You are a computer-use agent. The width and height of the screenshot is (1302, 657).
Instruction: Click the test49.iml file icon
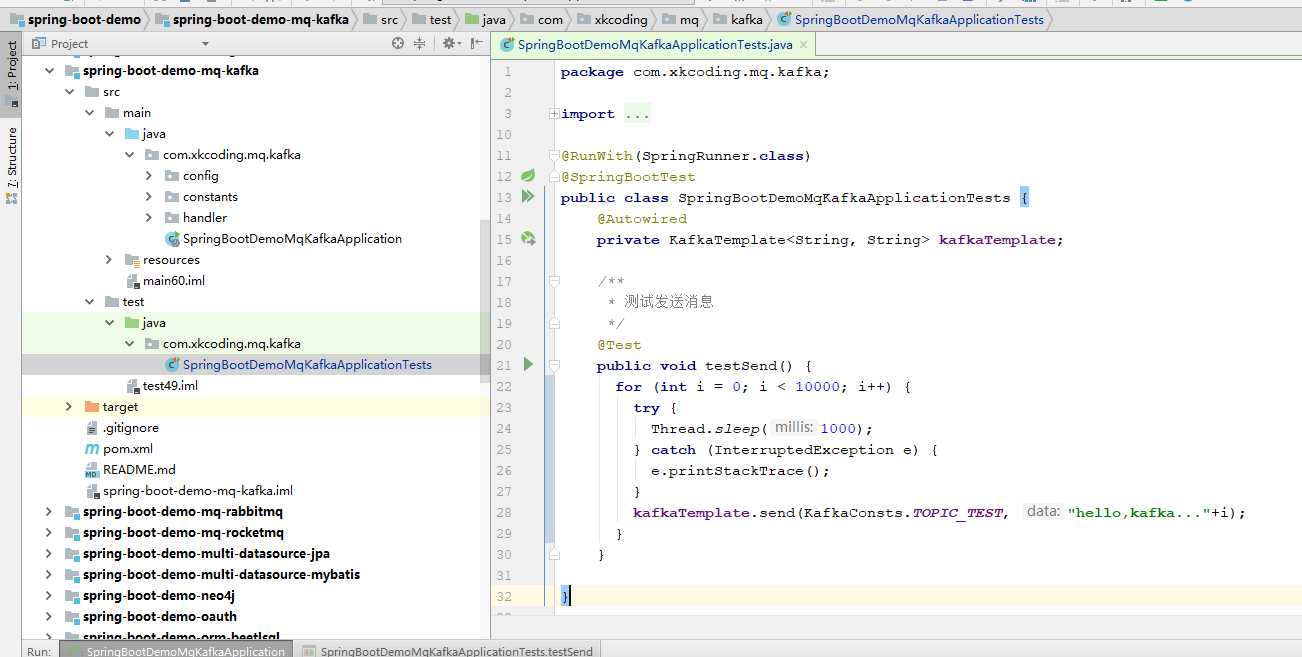pyautogui.click(x=133, y=386)
